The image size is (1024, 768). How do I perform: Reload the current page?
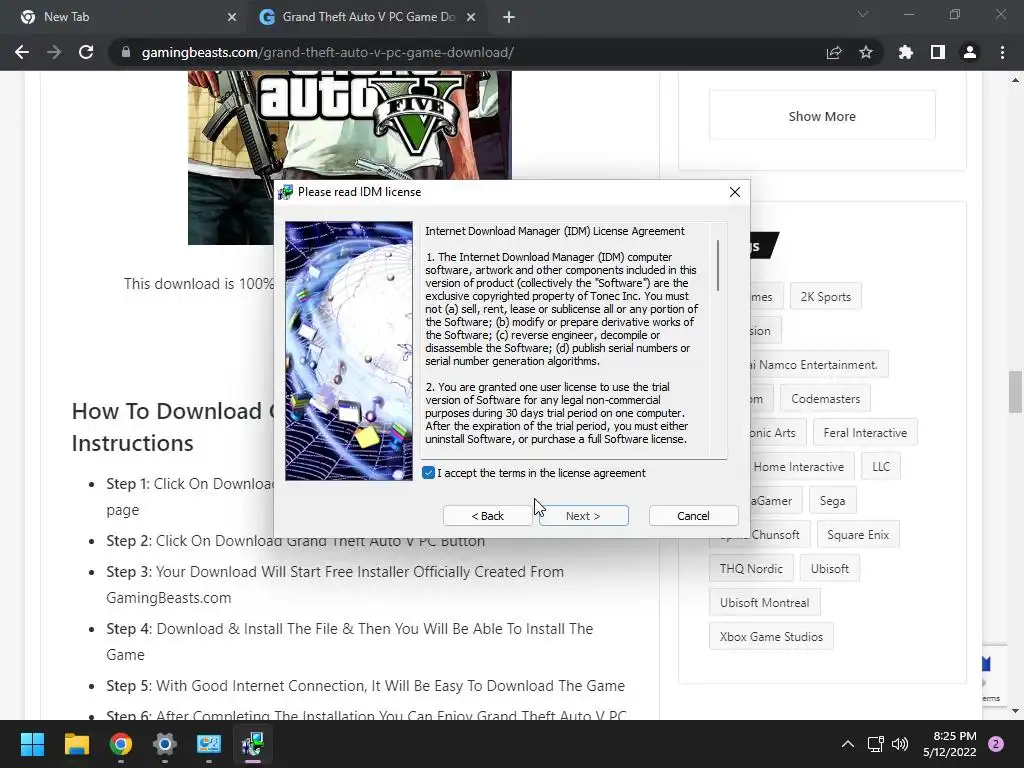click(86, 52)
